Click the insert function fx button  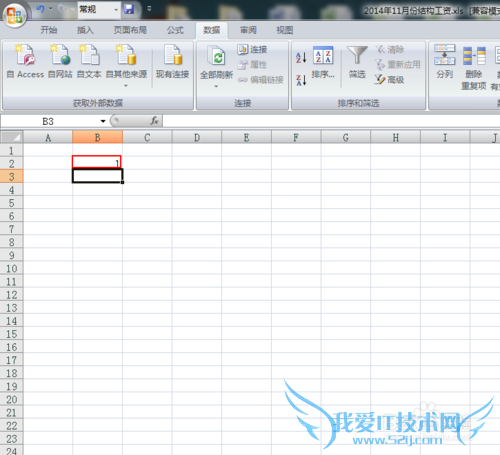[154, 121]
